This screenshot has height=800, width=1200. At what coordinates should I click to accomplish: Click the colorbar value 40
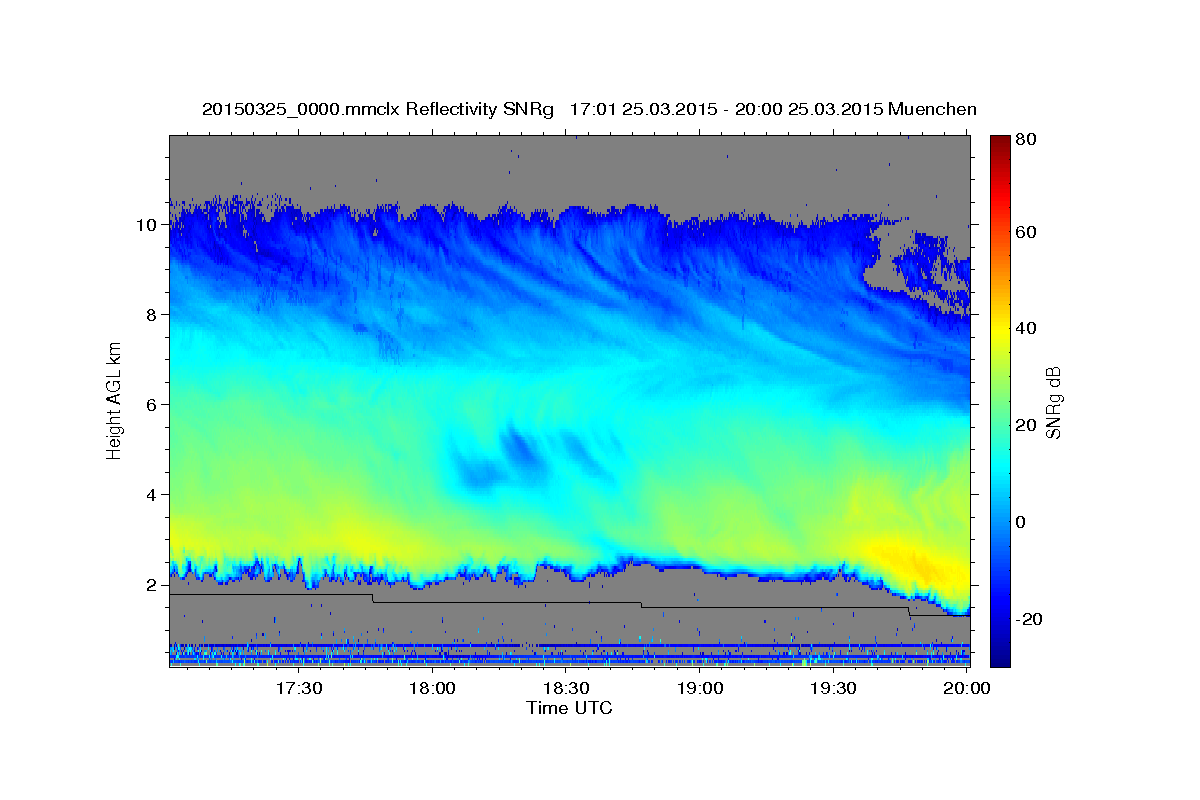coord(1025,328)
